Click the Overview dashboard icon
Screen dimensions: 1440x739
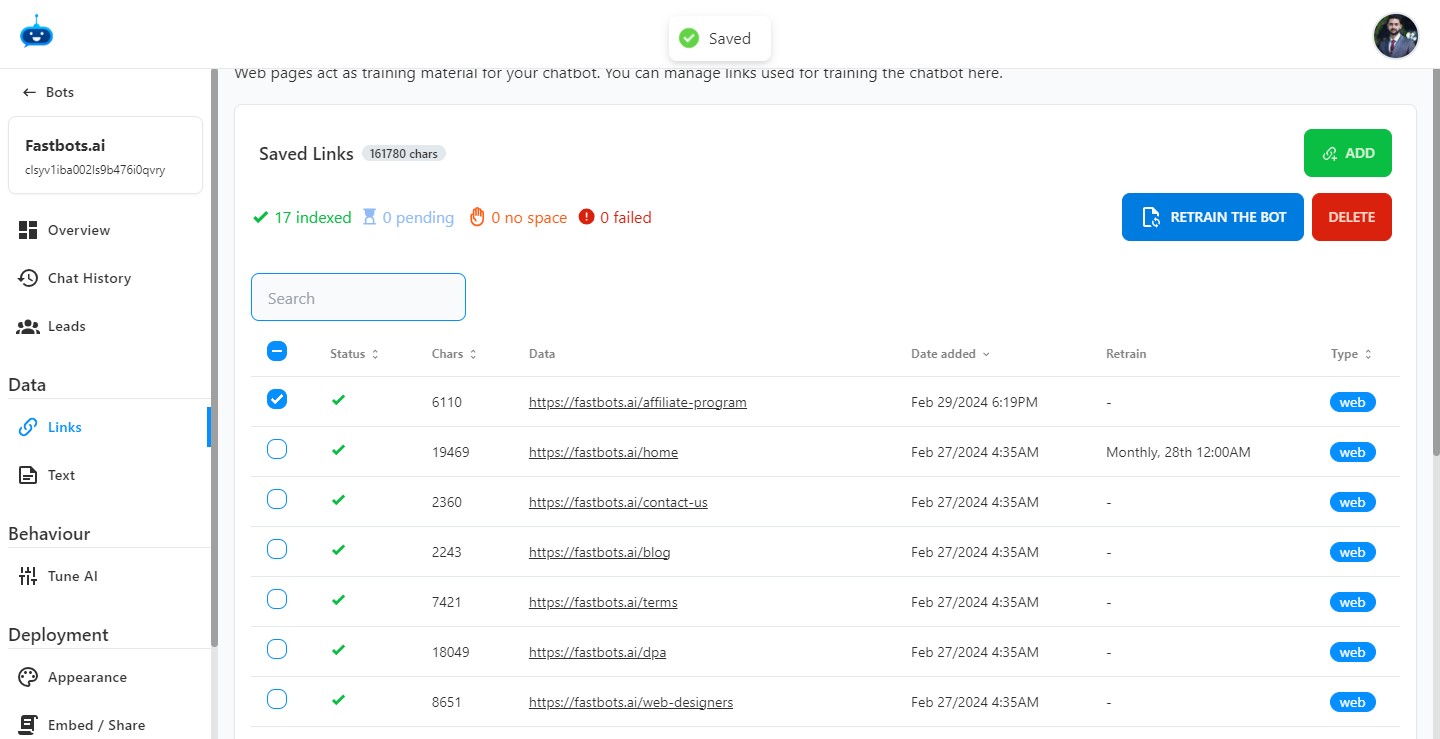[28, 230]
